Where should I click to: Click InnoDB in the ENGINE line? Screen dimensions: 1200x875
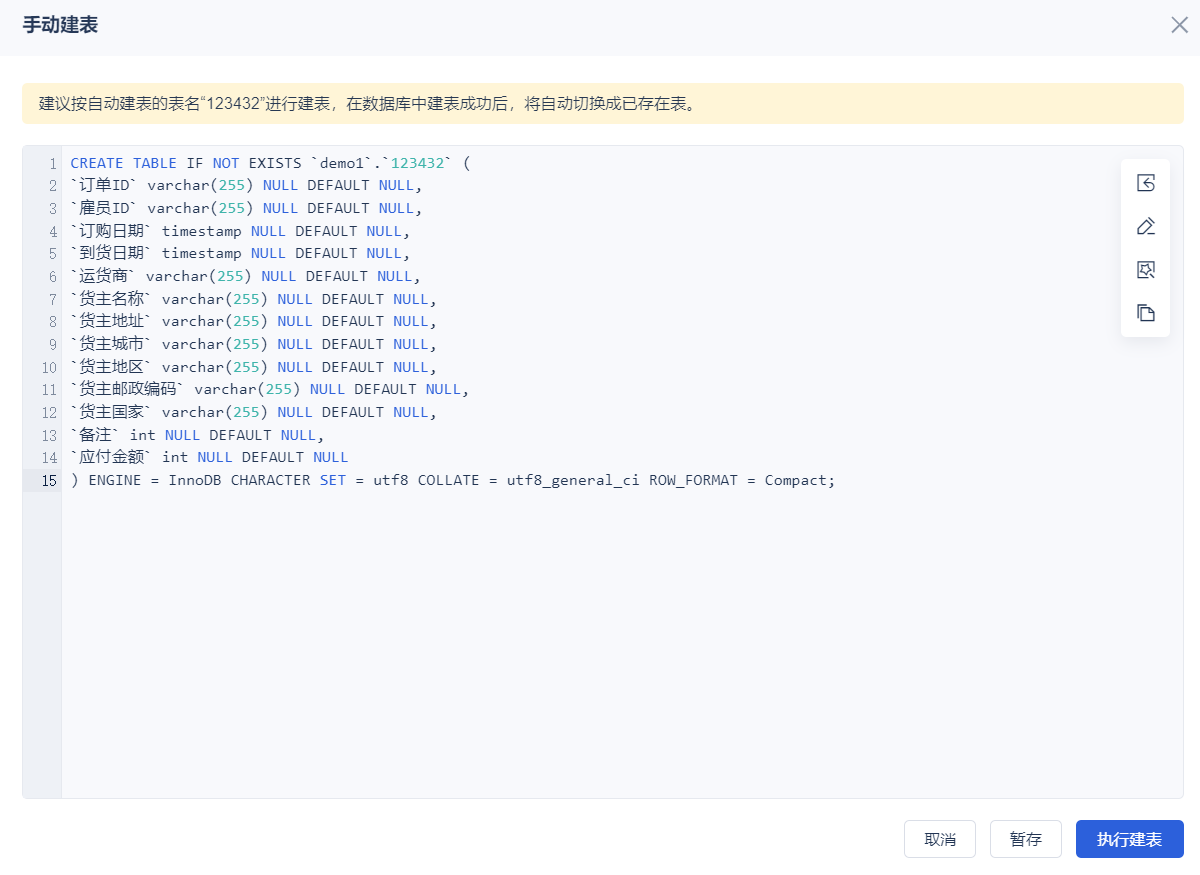click(195, 480)
